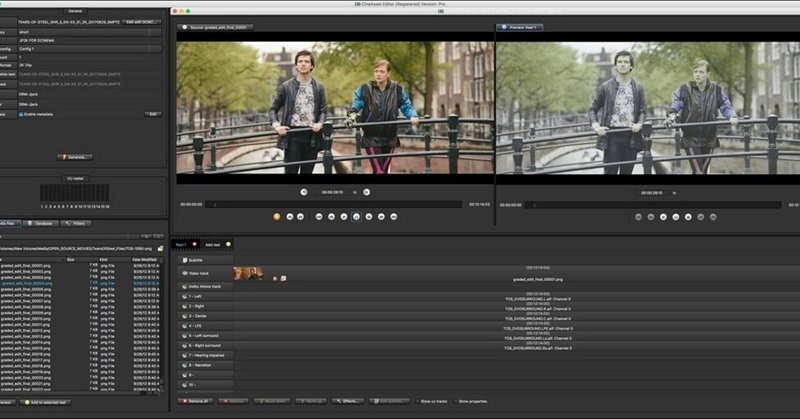800x419 pixels.
Task: Click the folder browse icon beside media path
Action: [x=160, y=249]
